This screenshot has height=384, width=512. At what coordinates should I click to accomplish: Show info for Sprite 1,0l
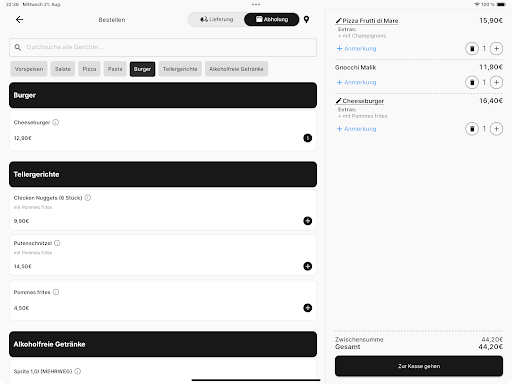pyautogui.click(x=78, y=371)
